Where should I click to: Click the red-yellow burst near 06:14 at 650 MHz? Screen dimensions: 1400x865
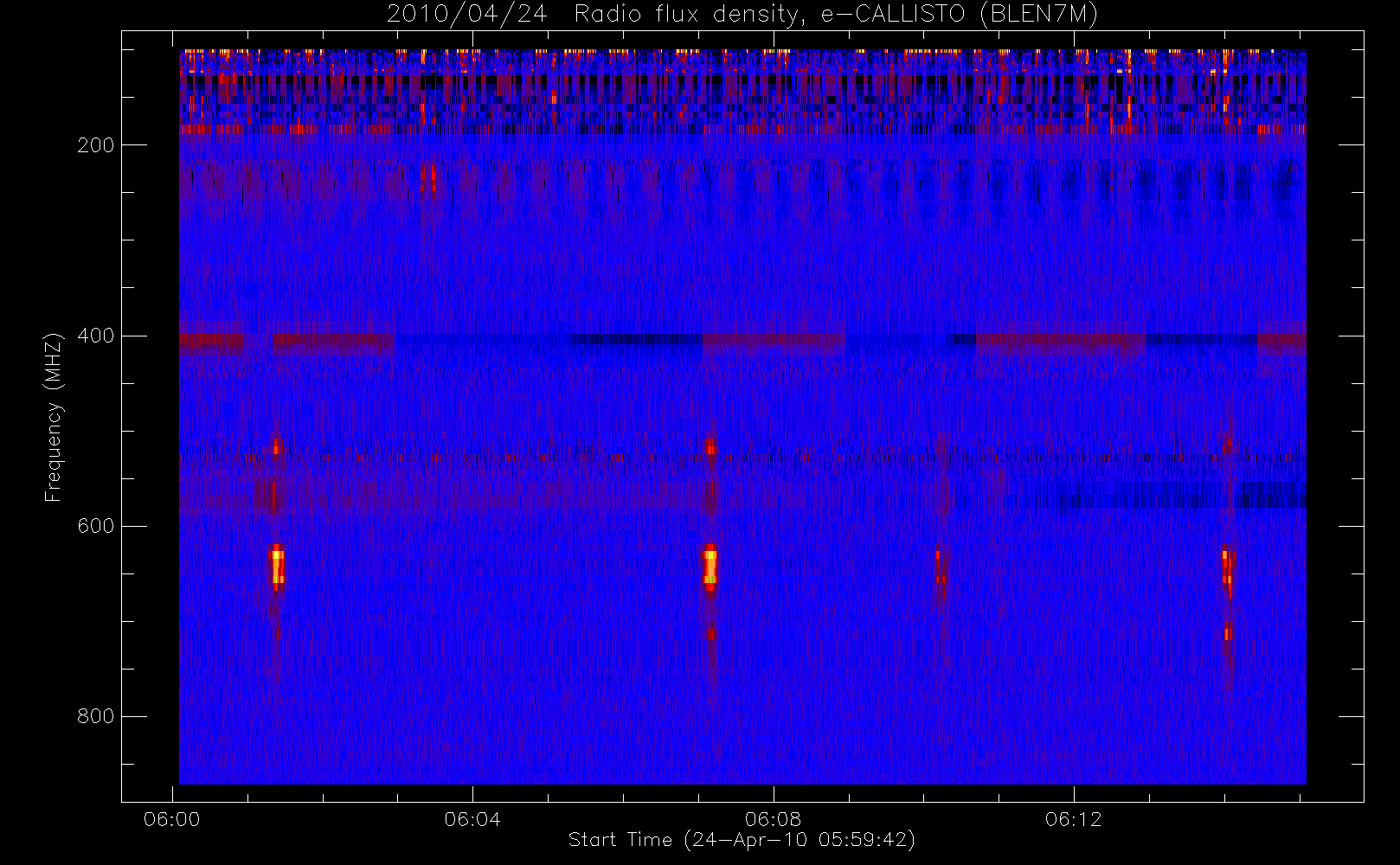coord(1227,571)
